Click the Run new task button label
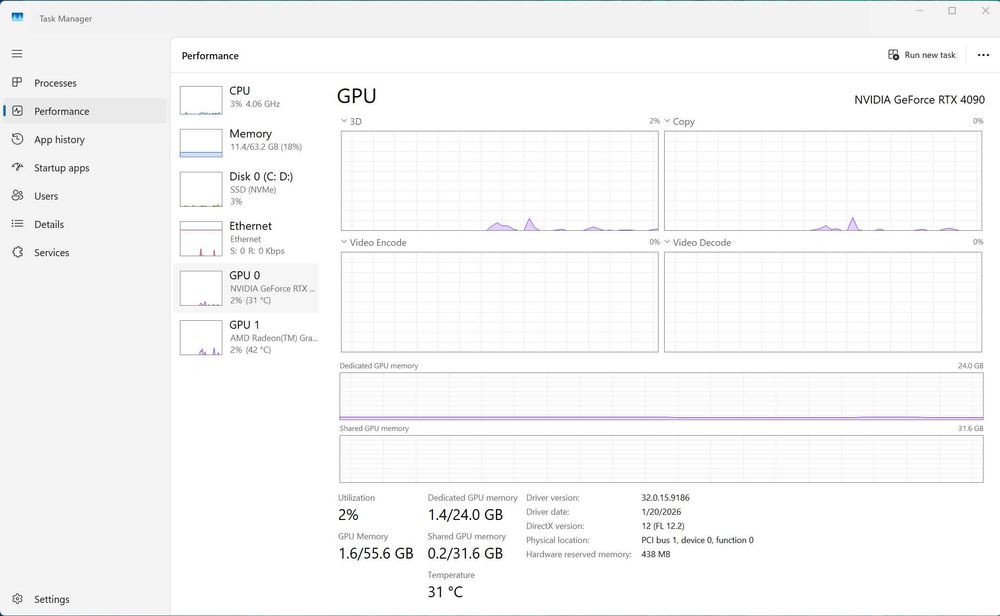 pos(930,55)
